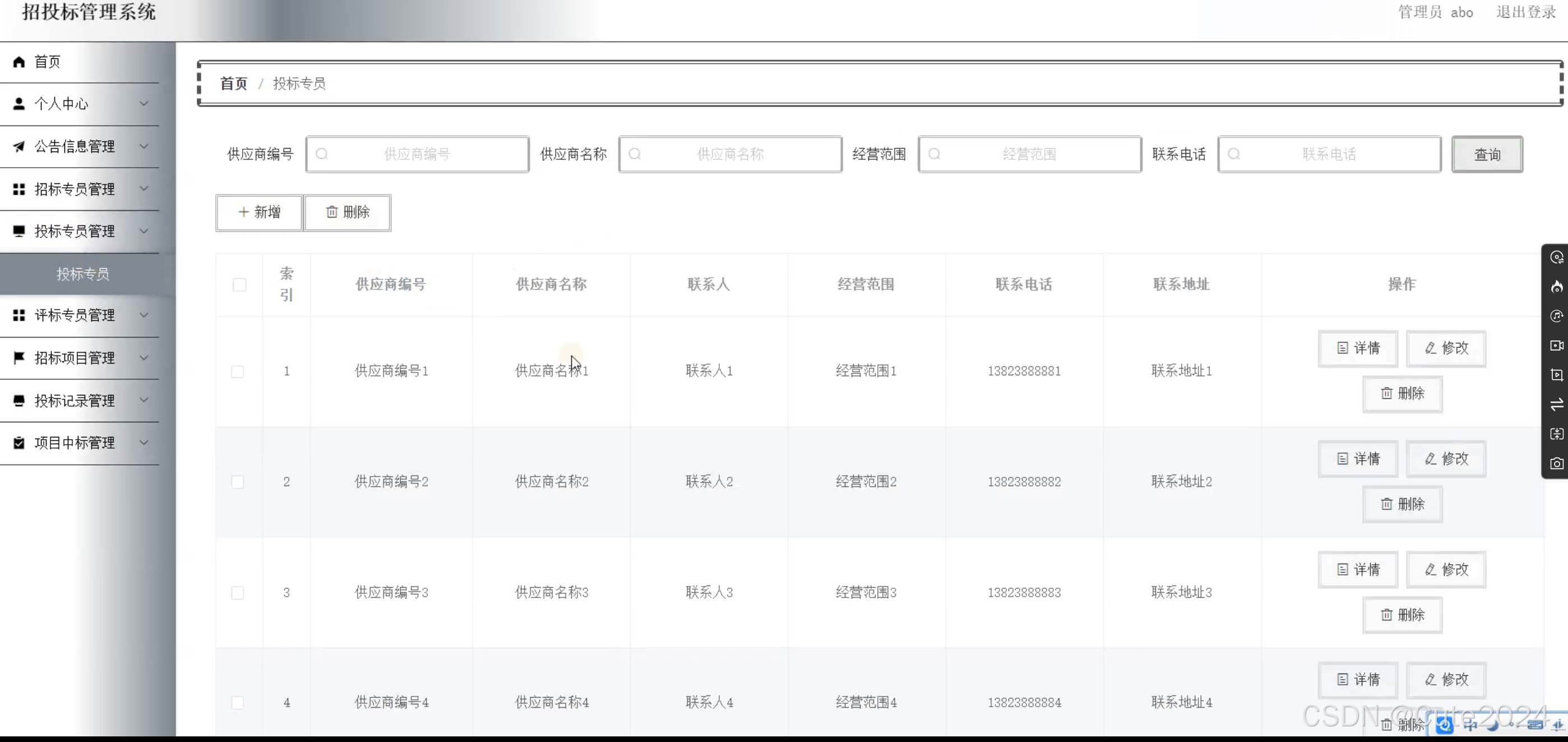The width and height of the screenshot is (1568, 742).
Task: Expand the 评标专员管理 menu chevron
Action: [144, 315]
